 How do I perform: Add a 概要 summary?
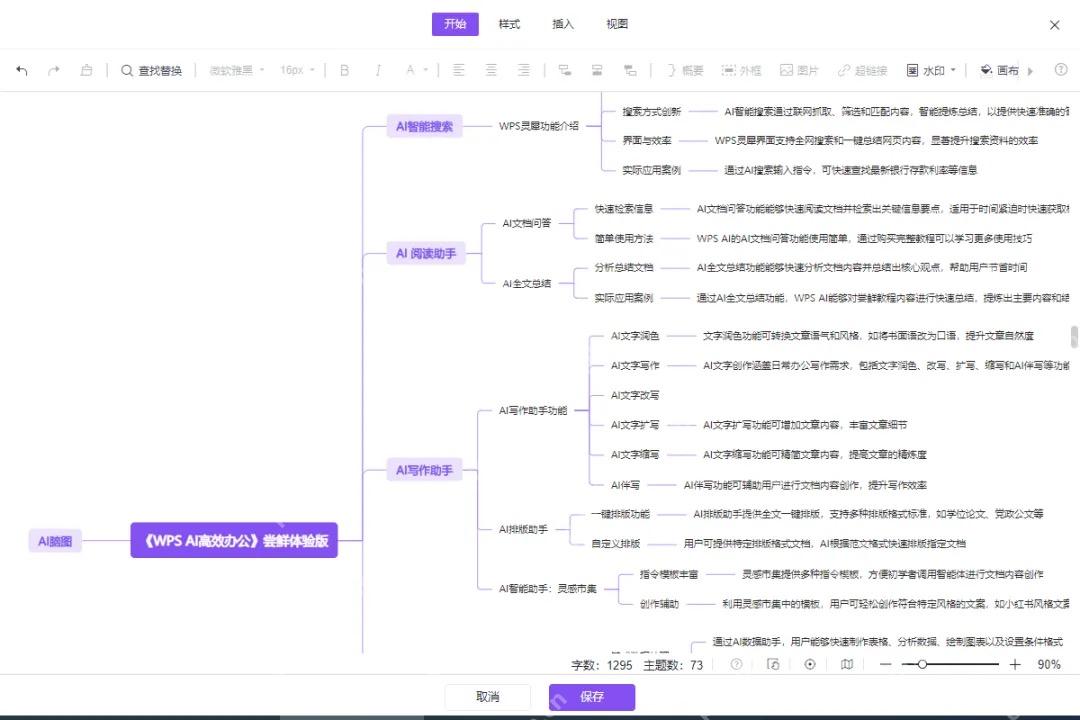pyautogui.click(x=685, y=70)
